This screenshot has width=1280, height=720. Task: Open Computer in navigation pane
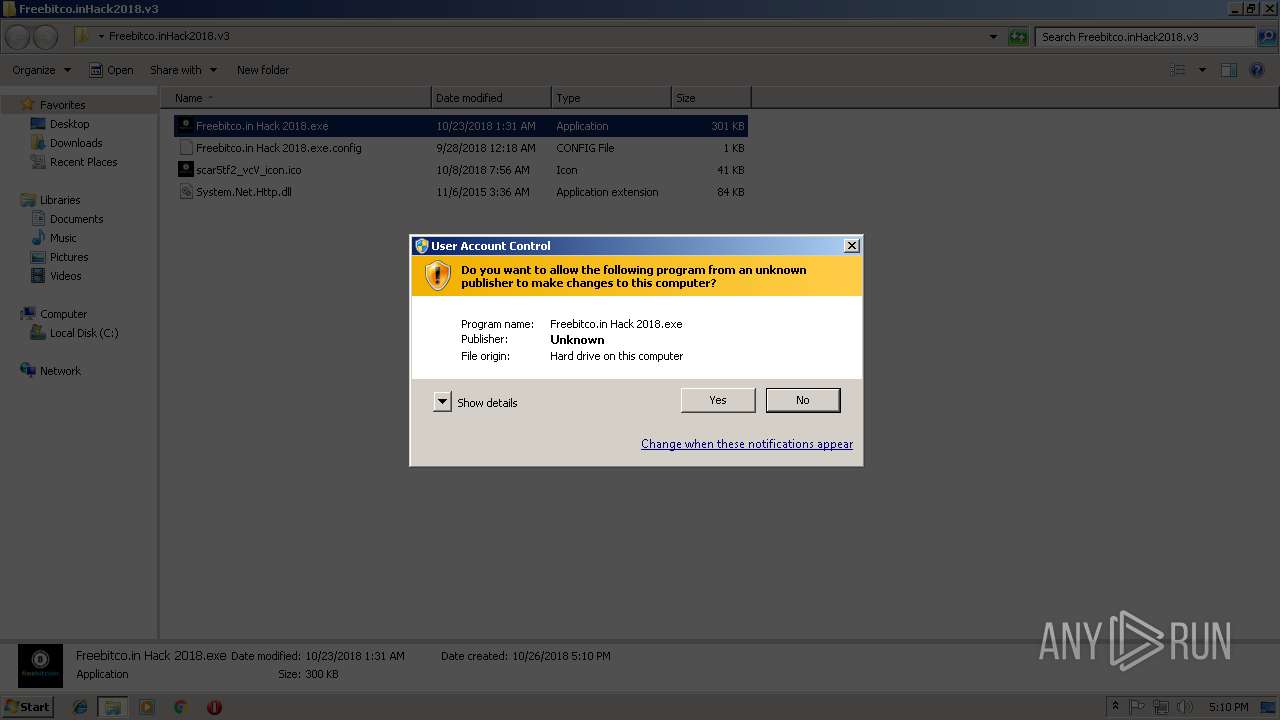(63, 314)
